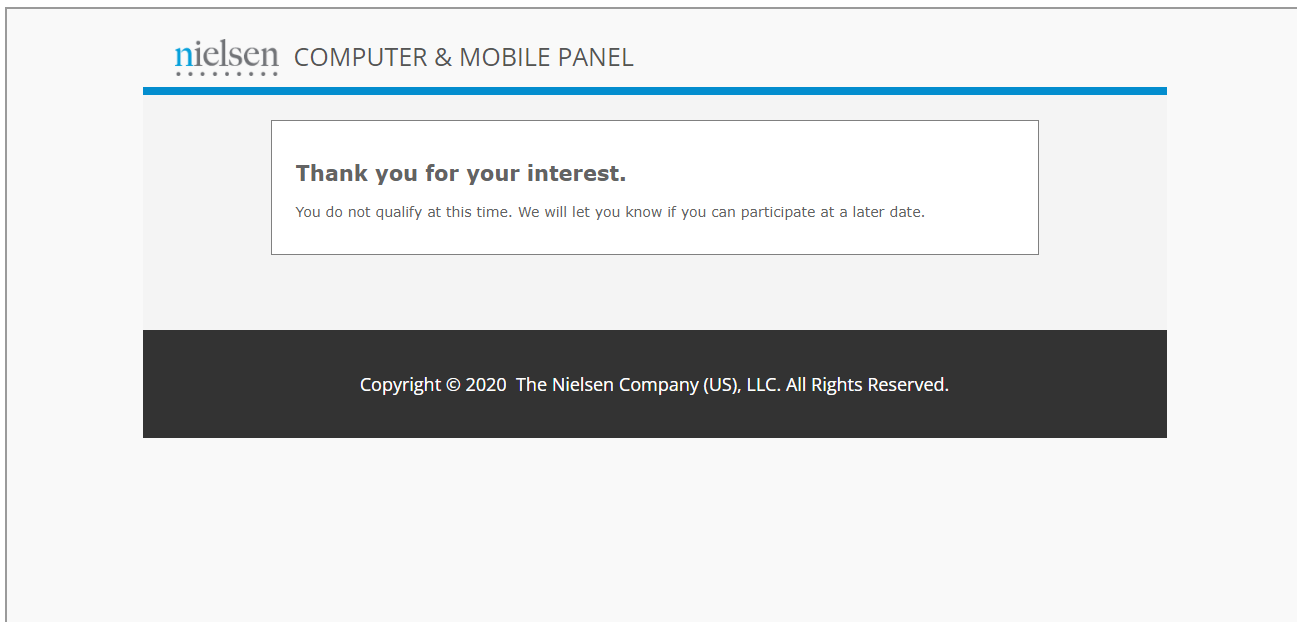Click the "All Rights Reserved." text
Screen dimensions: 1297x622
click(x=867, y=385)
